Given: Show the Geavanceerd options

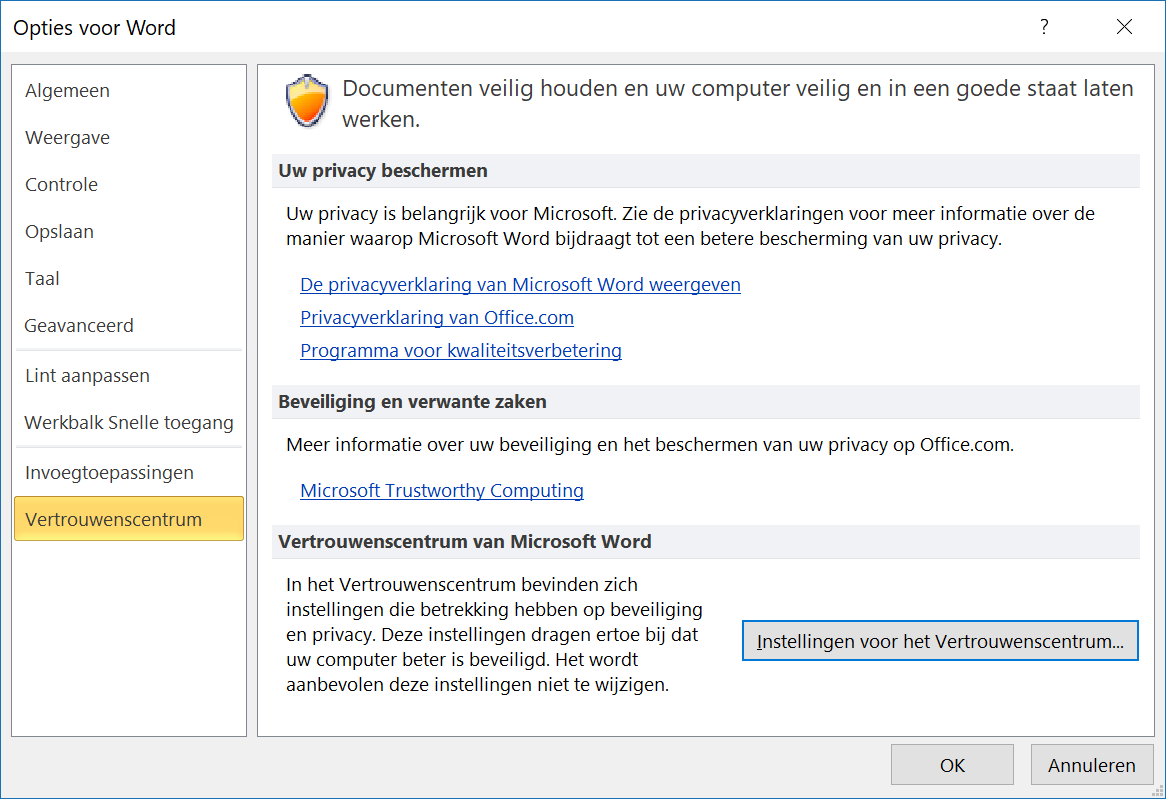Looking at the screenshot, I should [x=79, y=326].
